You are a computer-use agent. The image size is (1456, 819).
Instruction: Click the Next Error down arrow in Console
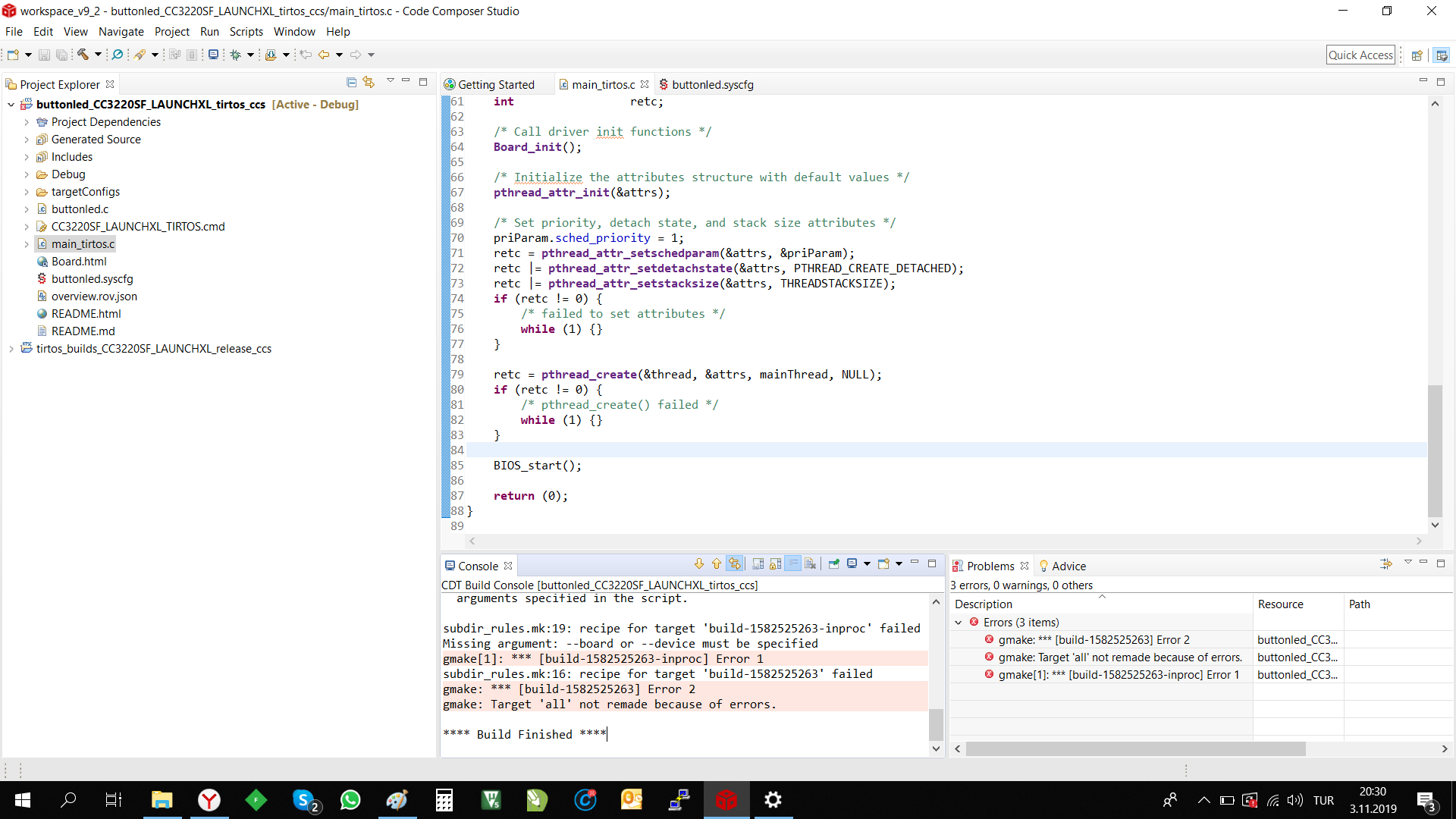tap(699, 563)
